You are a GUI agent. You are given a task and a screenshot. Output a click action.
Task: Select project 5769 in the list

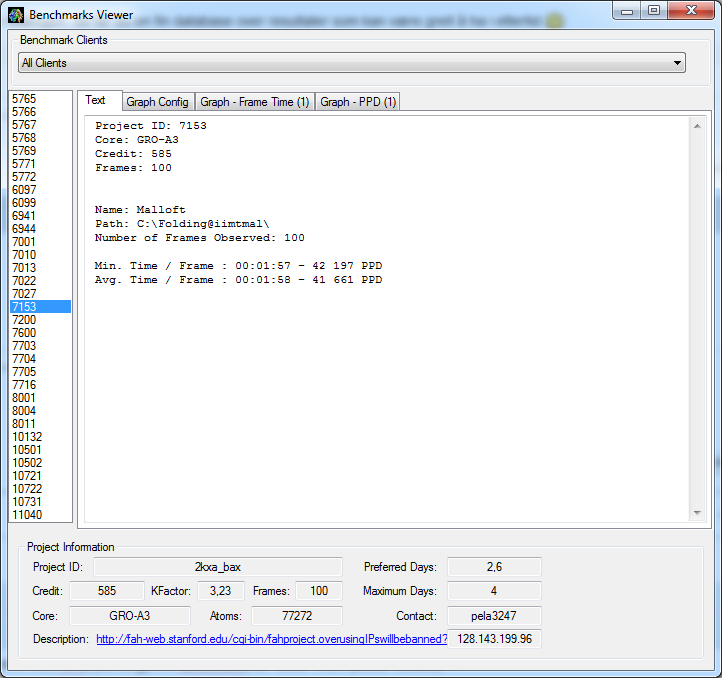40,151
